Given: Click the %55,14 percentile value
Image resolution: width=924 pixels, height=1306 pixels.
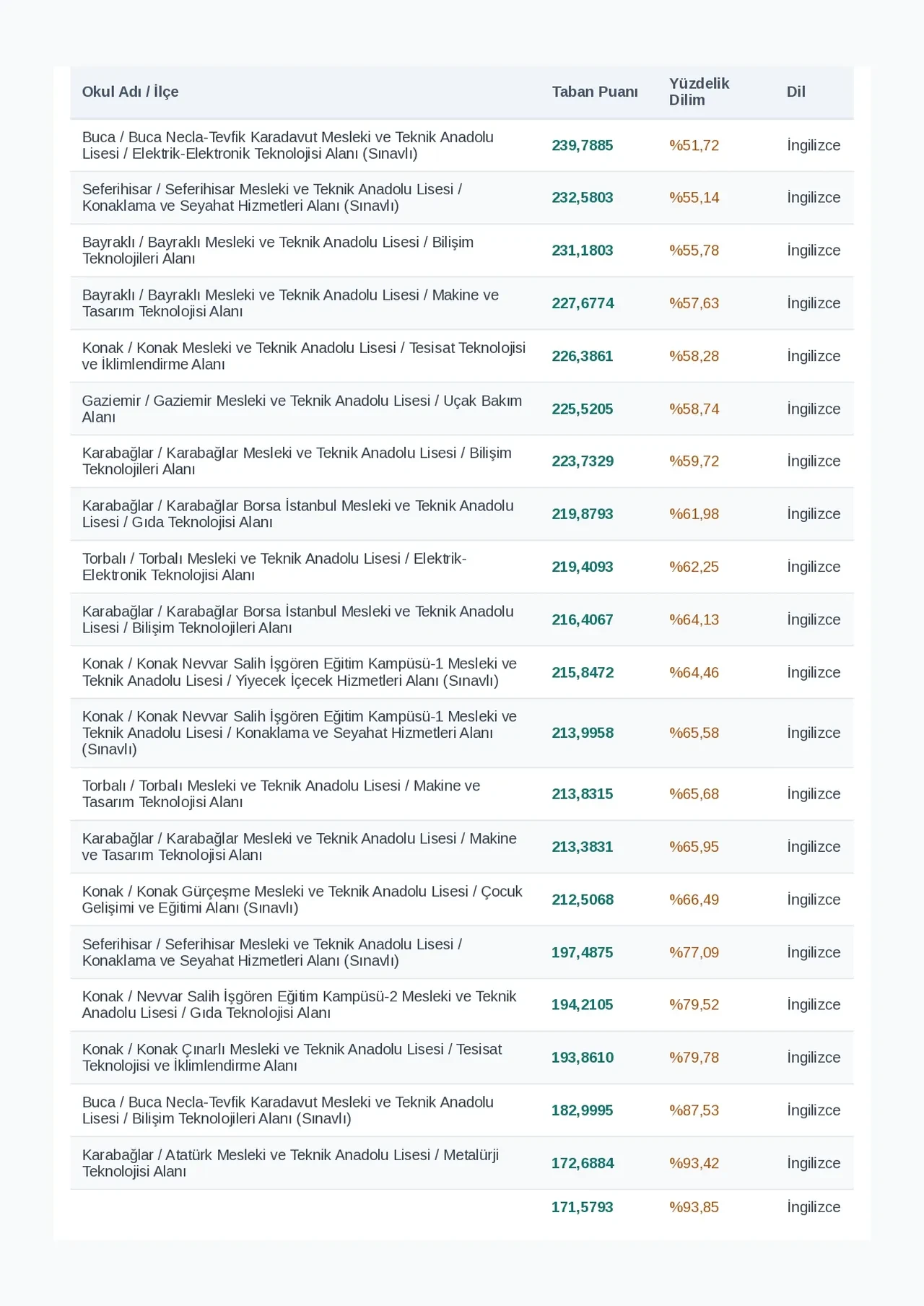Looking at the screenshot, I should (x=694, y=198).
